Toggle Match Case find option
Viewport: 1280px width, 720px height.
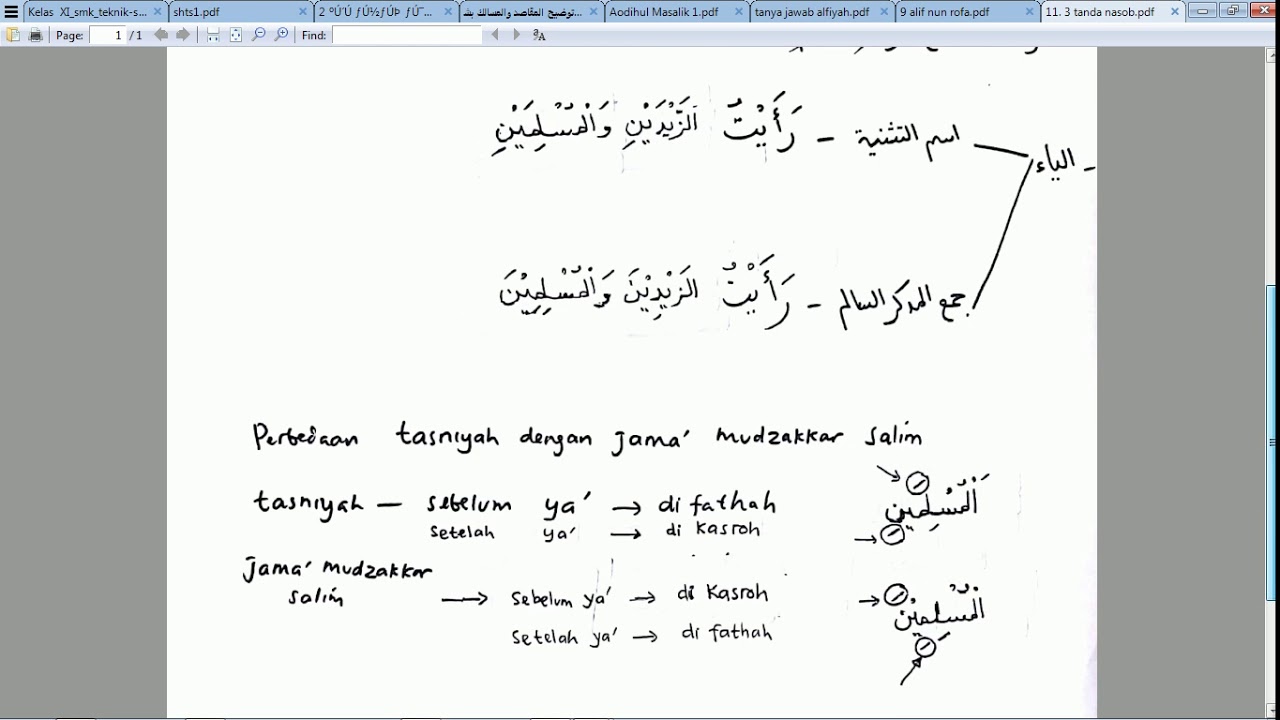point(539,35)
